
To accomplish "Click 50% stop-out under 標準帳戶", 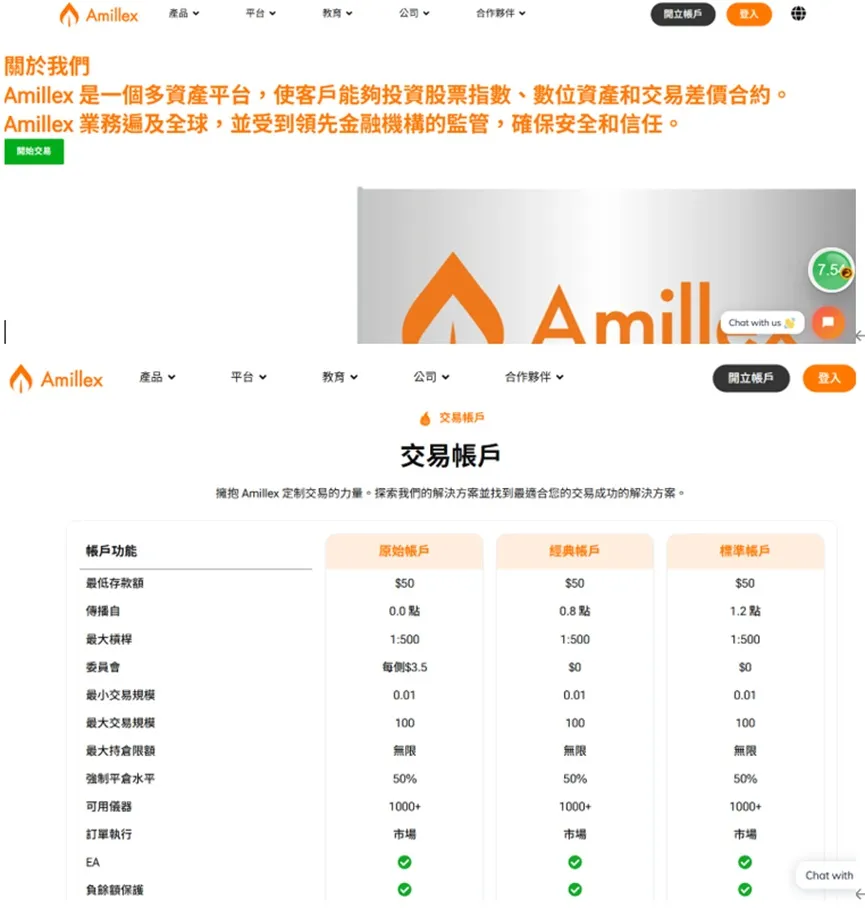I will click(745, 778).
